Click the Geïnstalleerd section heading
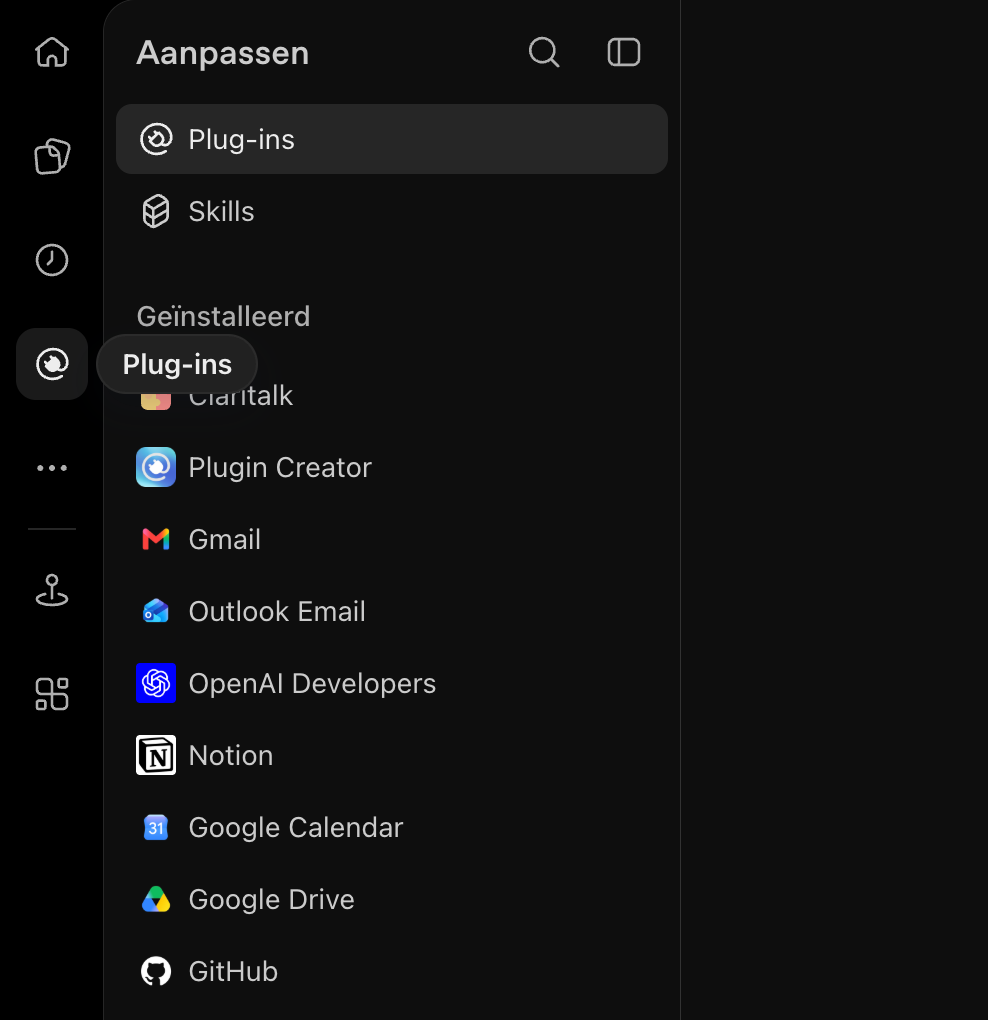Image resolution: width=988 pixels, height=1020 pixels. (x=223, y=317)
